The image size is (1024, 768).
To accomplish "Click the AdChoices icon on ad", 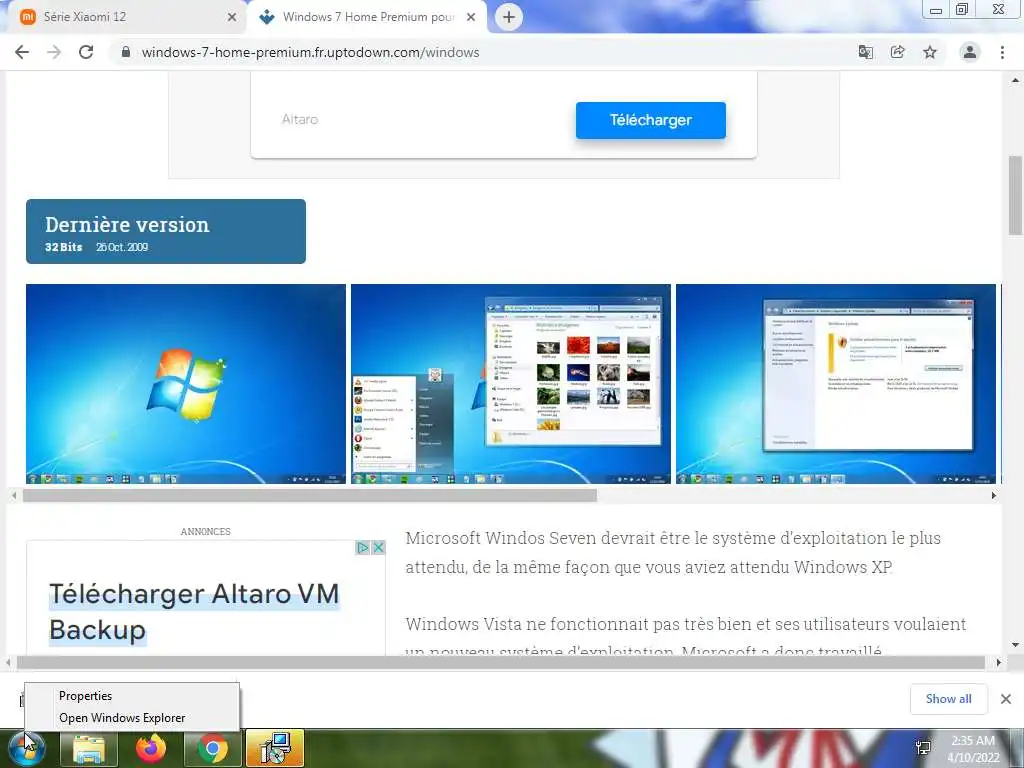I will (363, 547).
